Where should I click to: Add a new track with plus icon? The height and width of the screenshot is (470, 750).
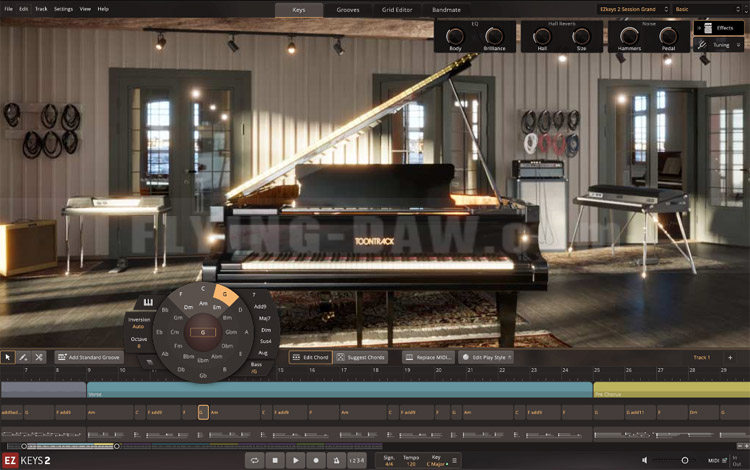pos(730,357)
